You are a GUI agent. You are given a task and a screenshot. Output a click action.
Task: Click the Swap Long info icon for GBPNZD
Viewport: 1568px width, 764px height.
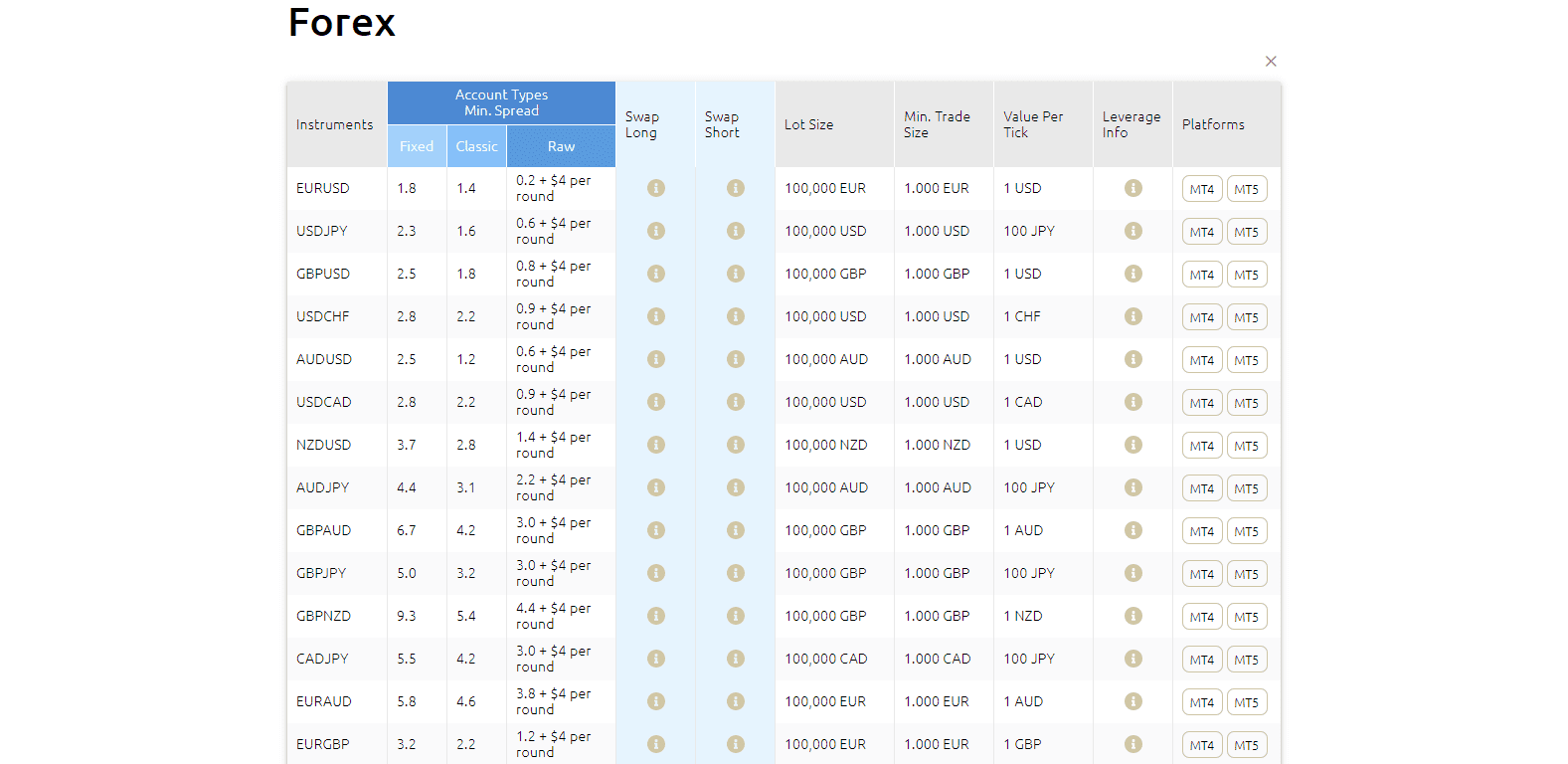(x=655, y=616)
